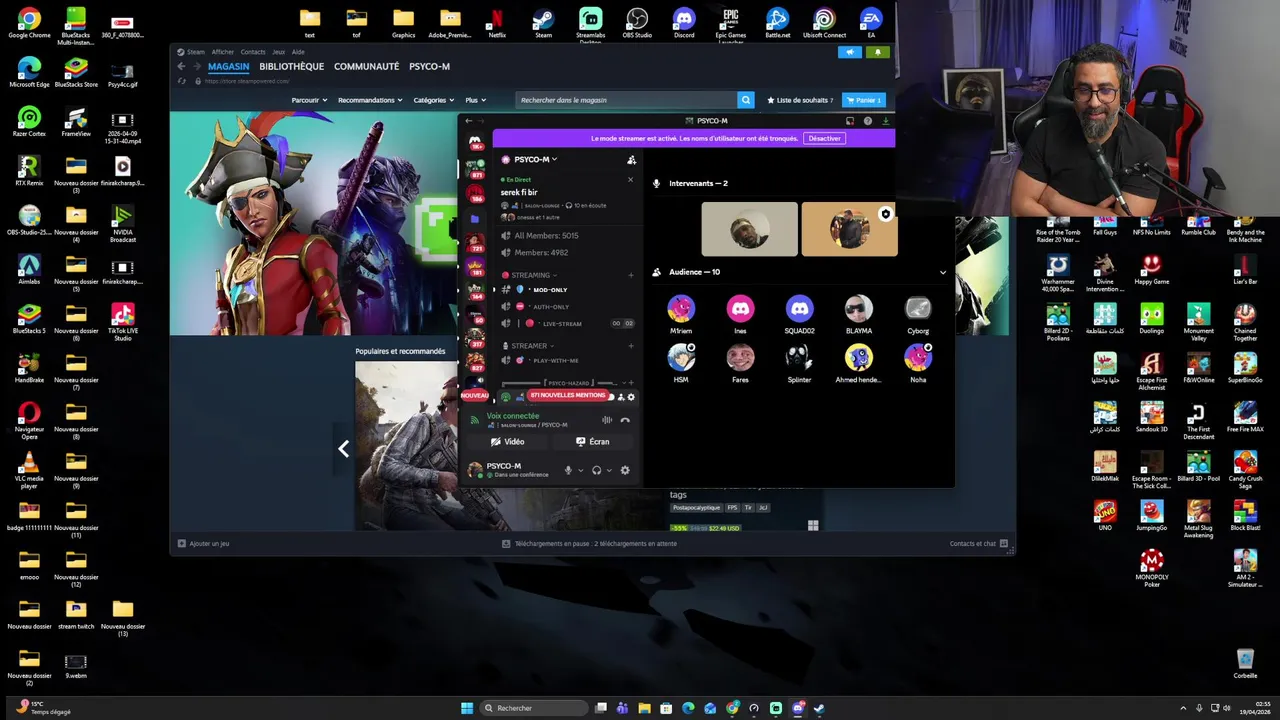This screenshot has height=720, width=1280.
Task: Click Steam store search magnifier button
Action: point(746,100)
